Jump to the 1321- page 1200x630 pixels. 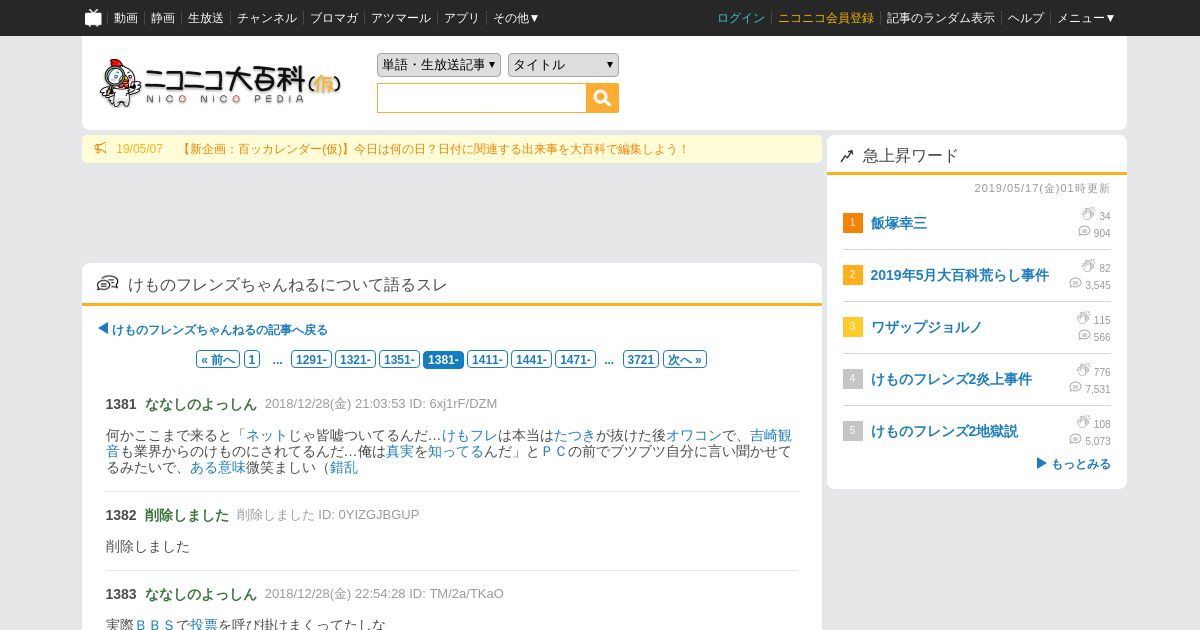click(356, 359)
